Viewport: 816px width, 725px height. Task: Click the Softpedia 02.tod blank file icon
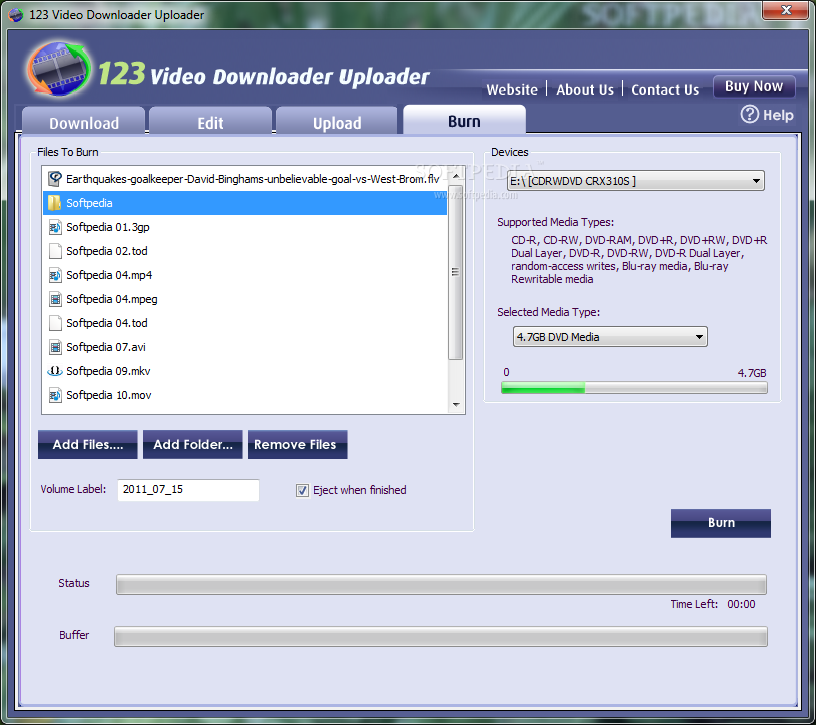[x=55, y=251]
